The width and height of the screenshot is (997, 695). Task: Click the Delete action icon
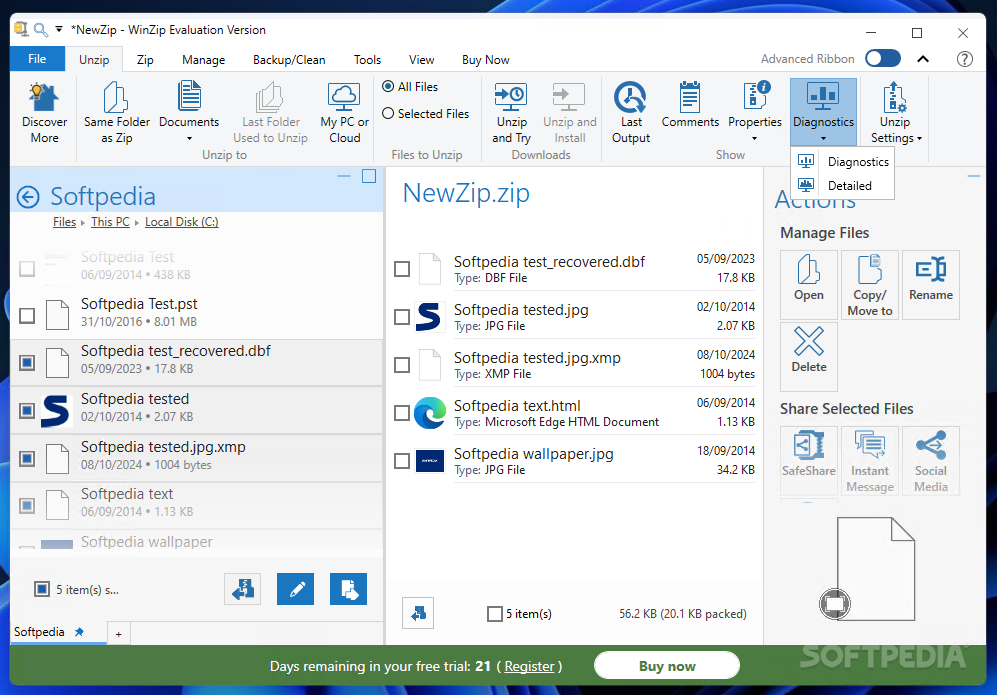point(809,341)
